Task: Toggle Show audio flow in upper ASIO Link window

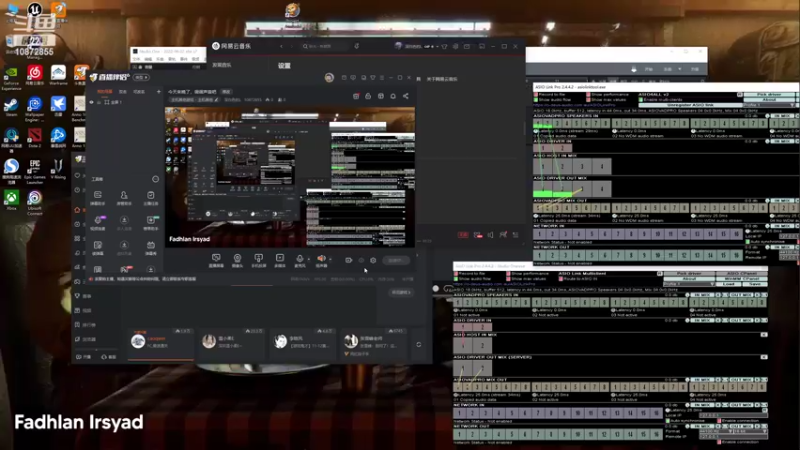Action: (x=536, y=99)
